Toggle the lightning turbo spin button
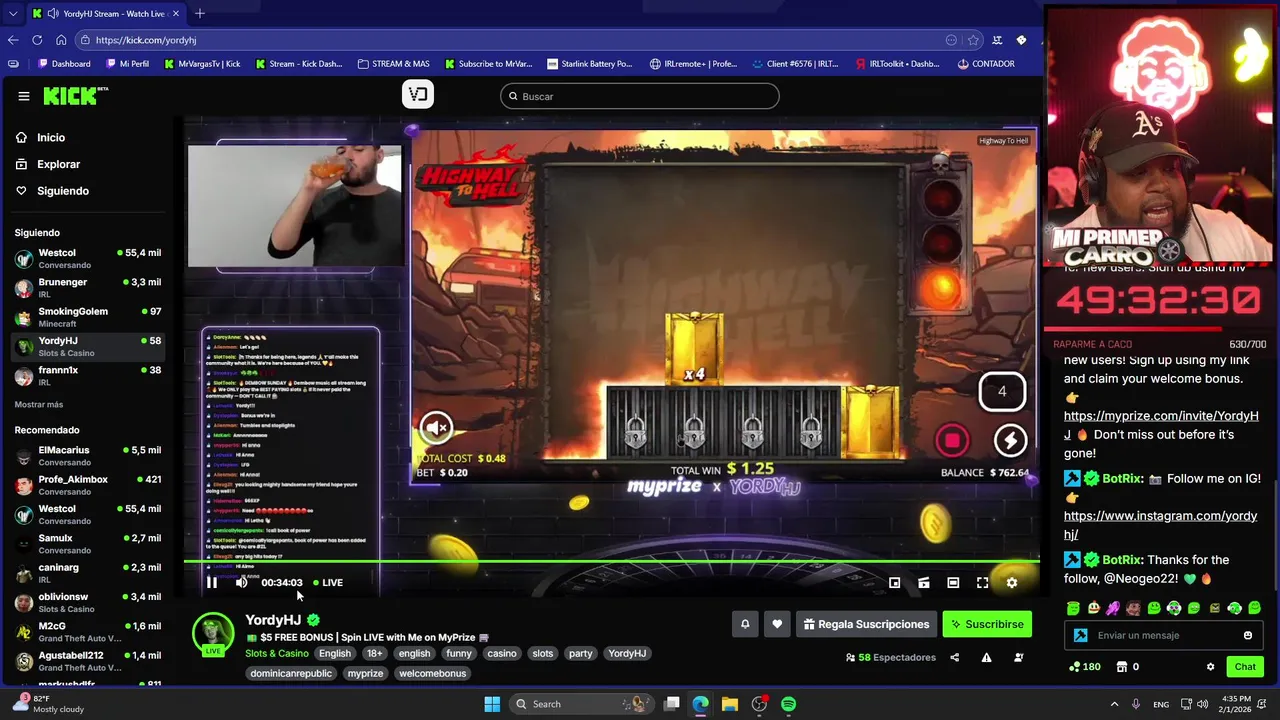The width and height of the screenshot is (1280, 720). pyautogui.click(x=1010, y=440)
